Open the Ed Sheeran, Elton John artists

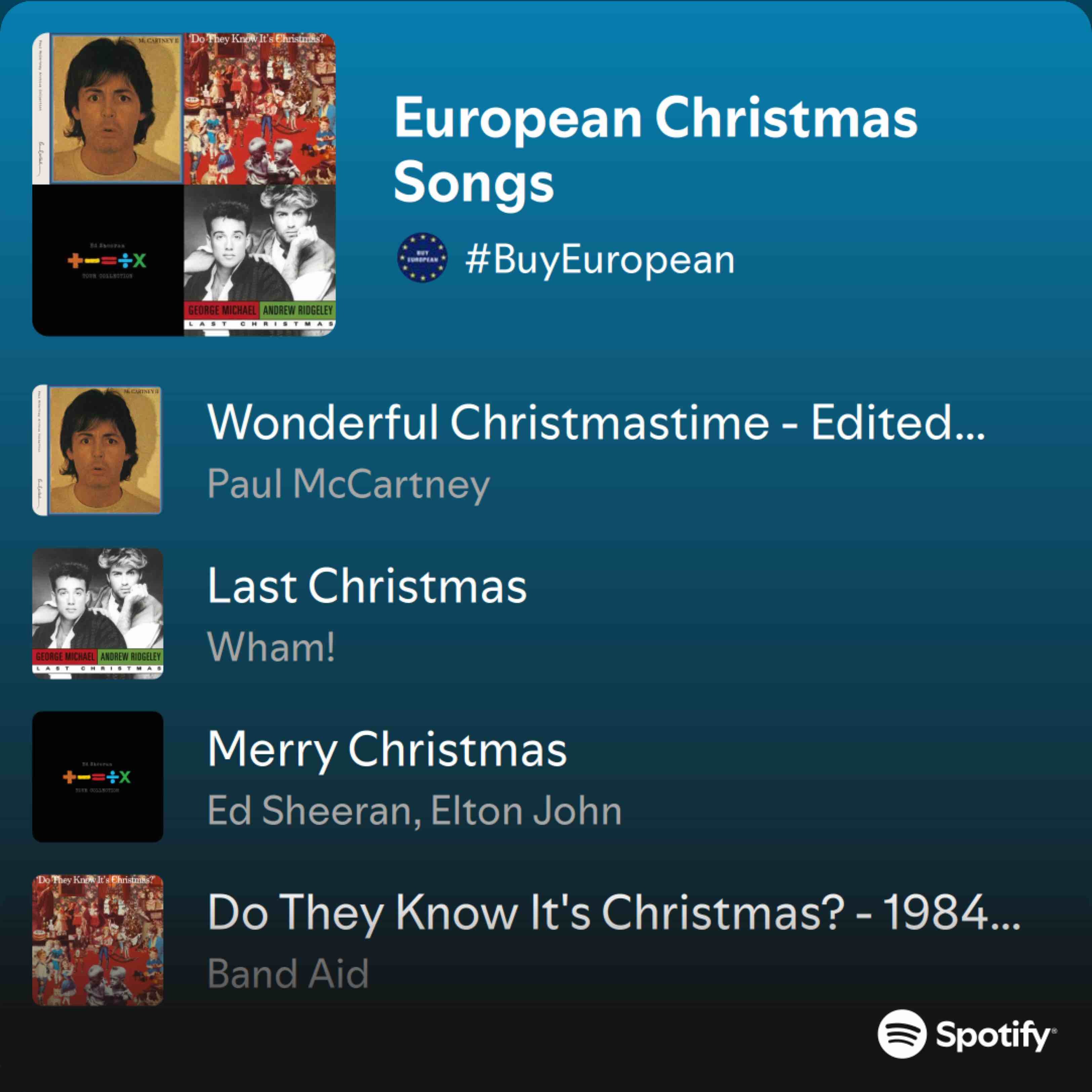click(x=414, y=811)
